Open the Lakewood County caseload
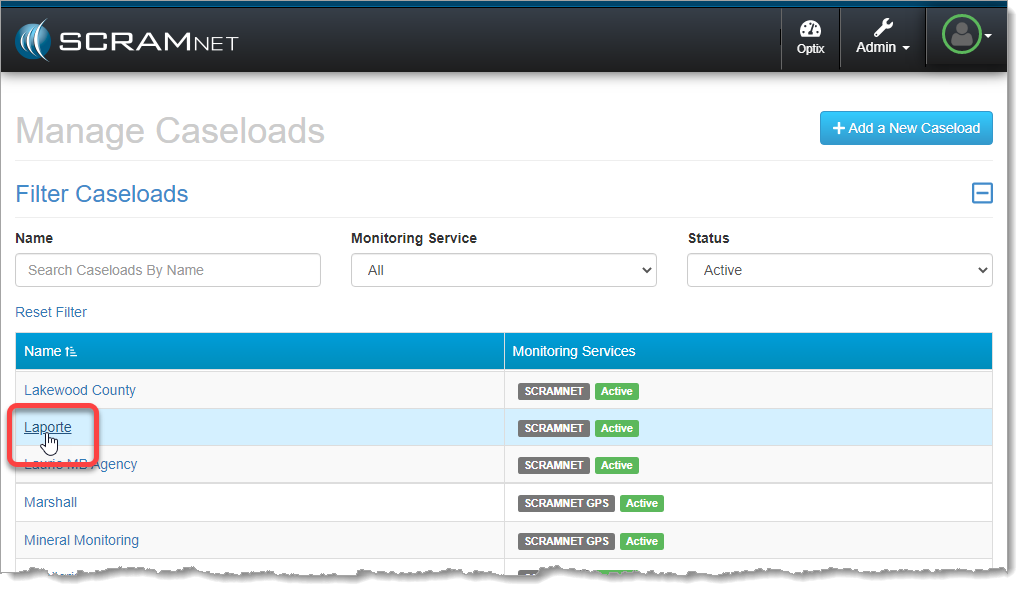Image resolution: width=1023 pixels, height=591 pixels. point(80,390)
